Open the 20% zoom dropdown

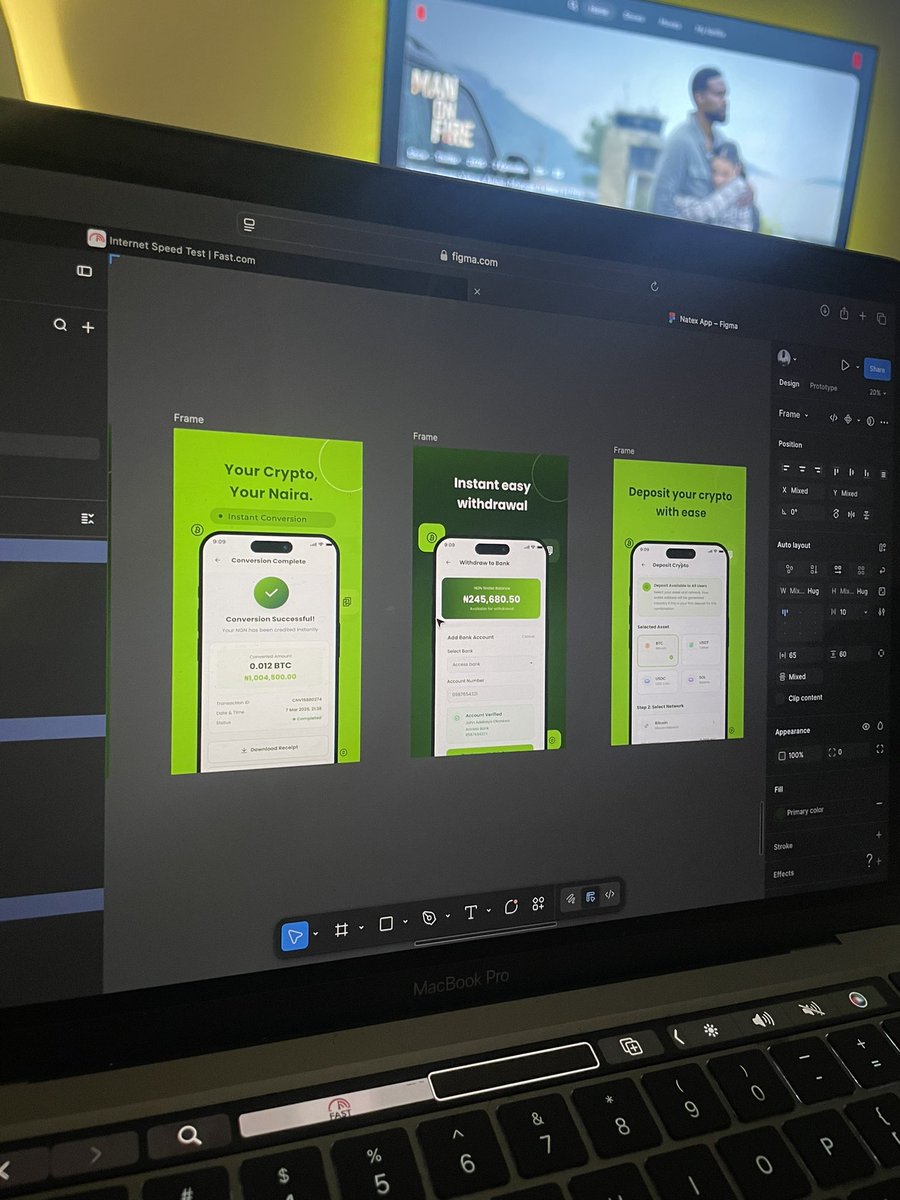[x=877, y=393]
